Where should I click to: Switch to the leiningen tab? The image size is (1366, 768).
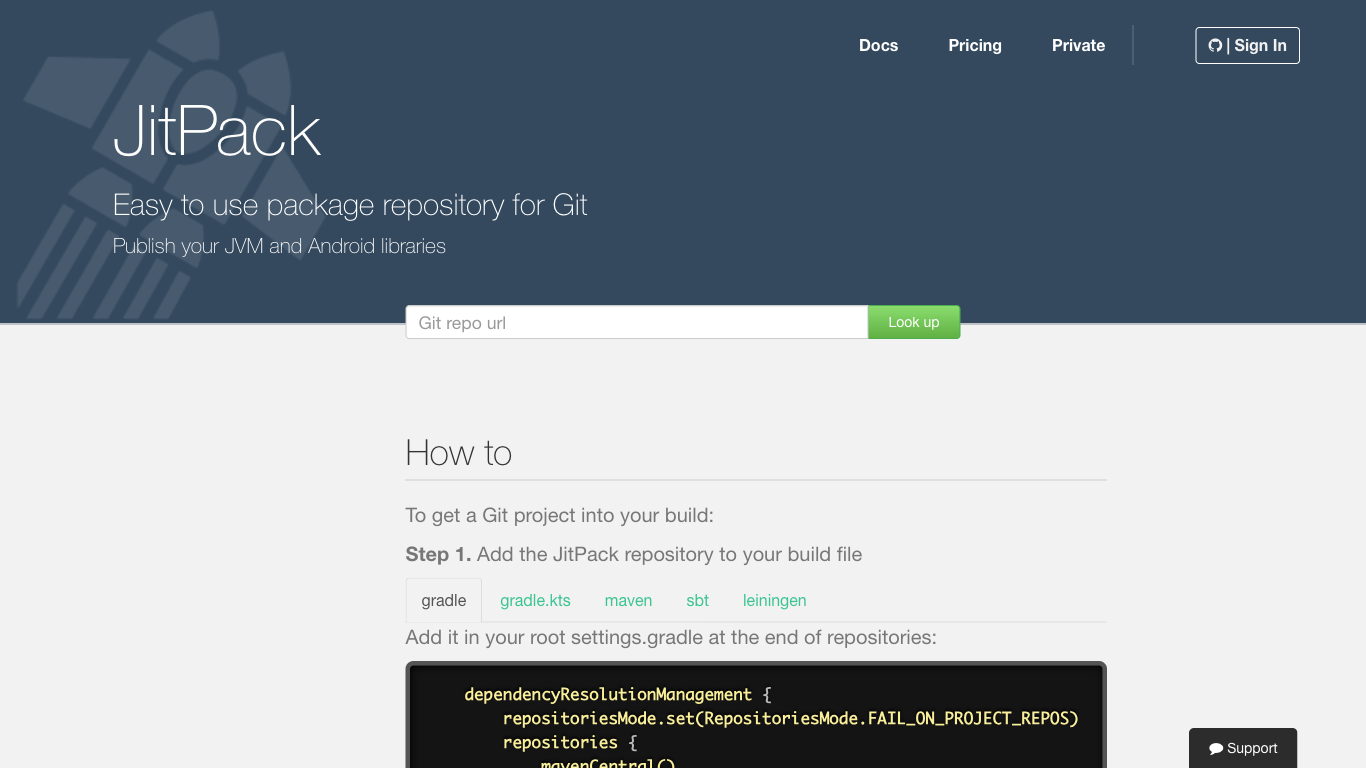[774, 600]
